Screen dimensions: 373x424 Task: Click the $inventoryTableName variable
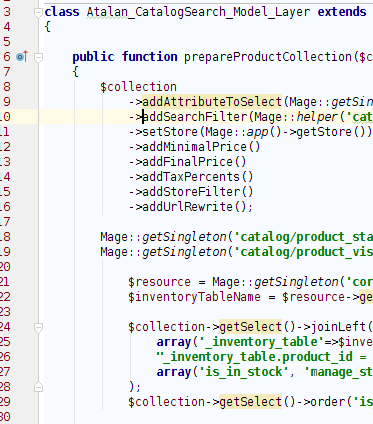(x=194, y=297)
